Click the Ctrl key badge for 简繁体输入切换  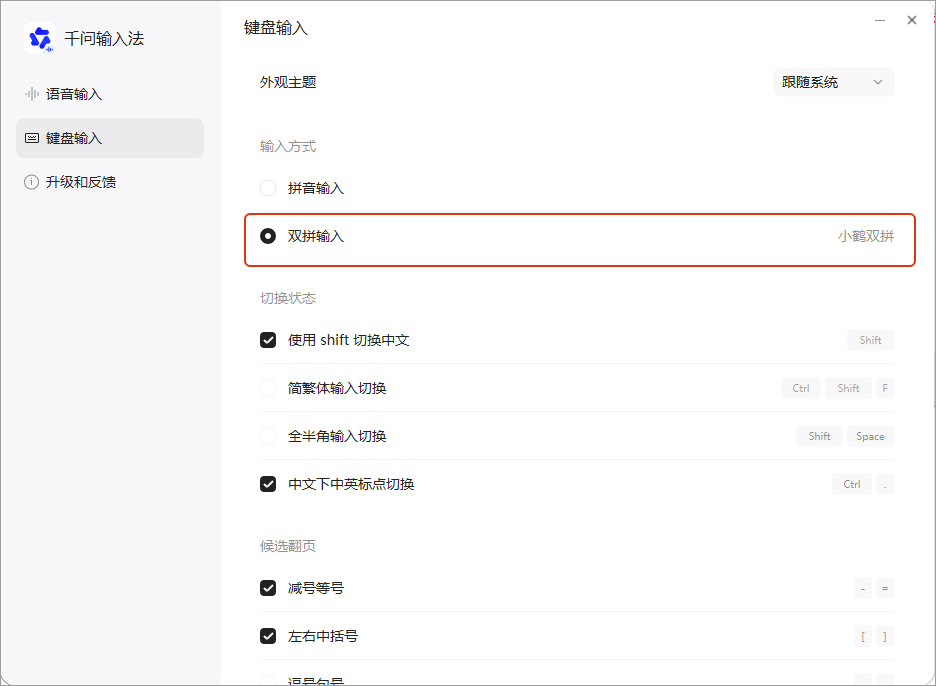tap(800, 388)
